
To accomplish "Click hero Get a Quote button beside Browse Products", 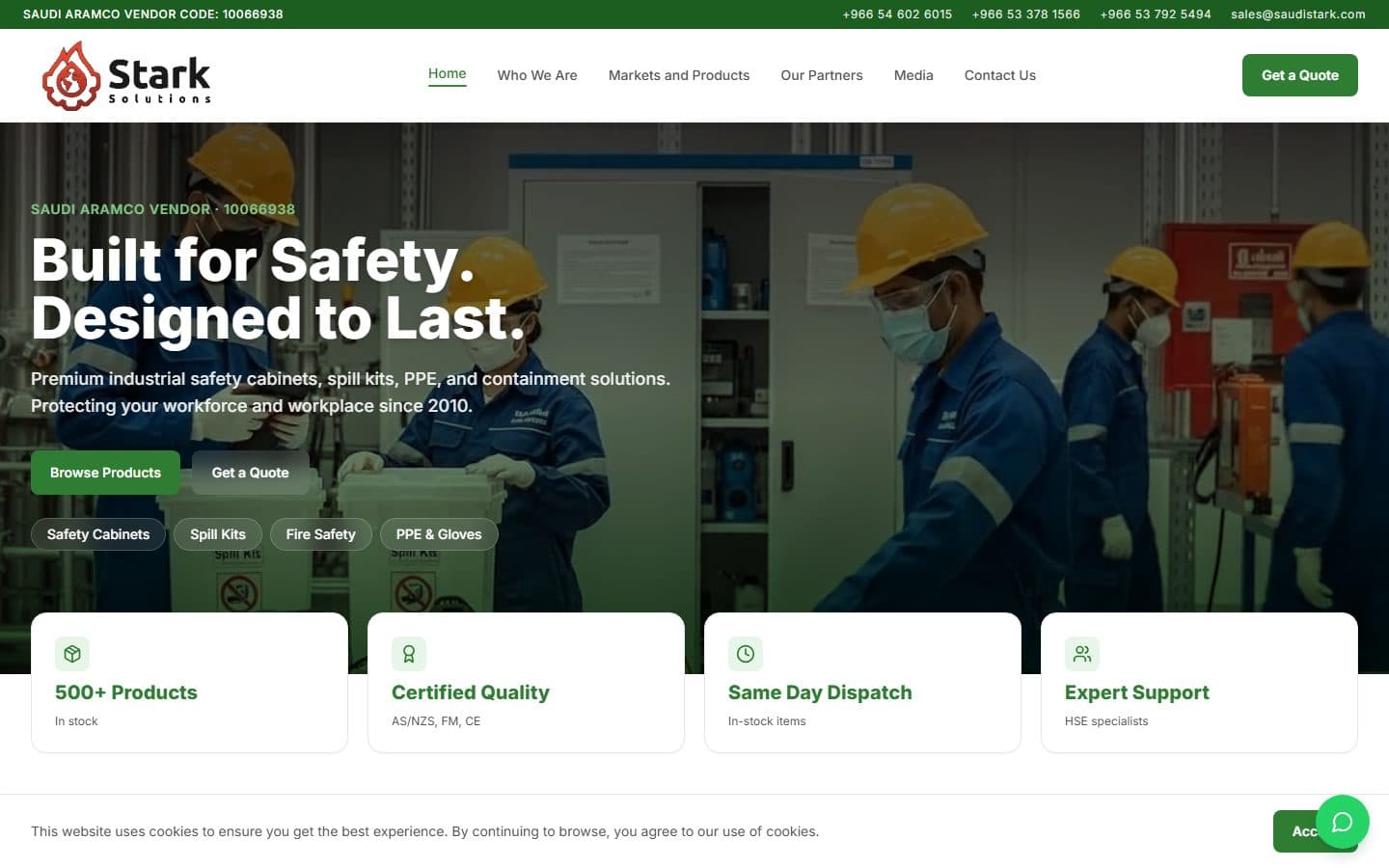I will point(251,473).
